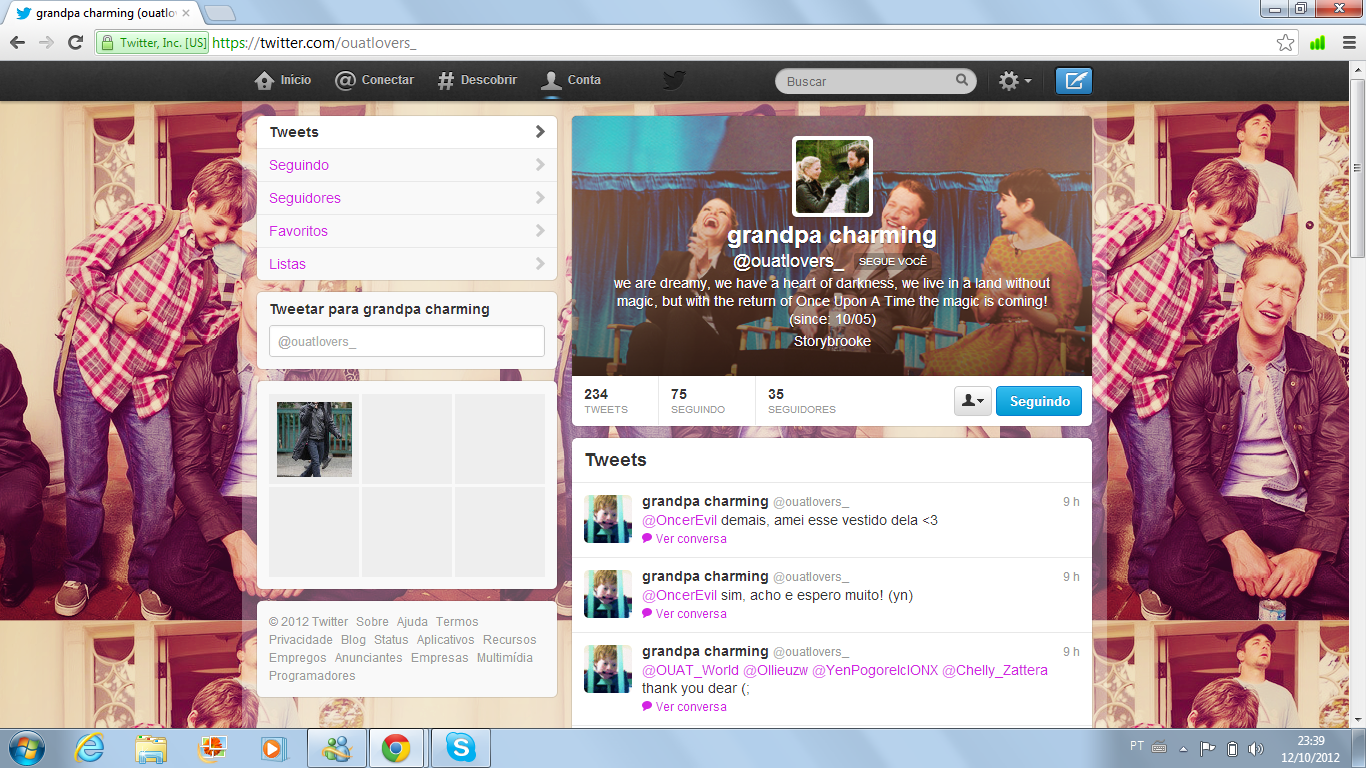
Task: Open the Sobre footer link
Action: pyautogui.click(x=372, y=622)
